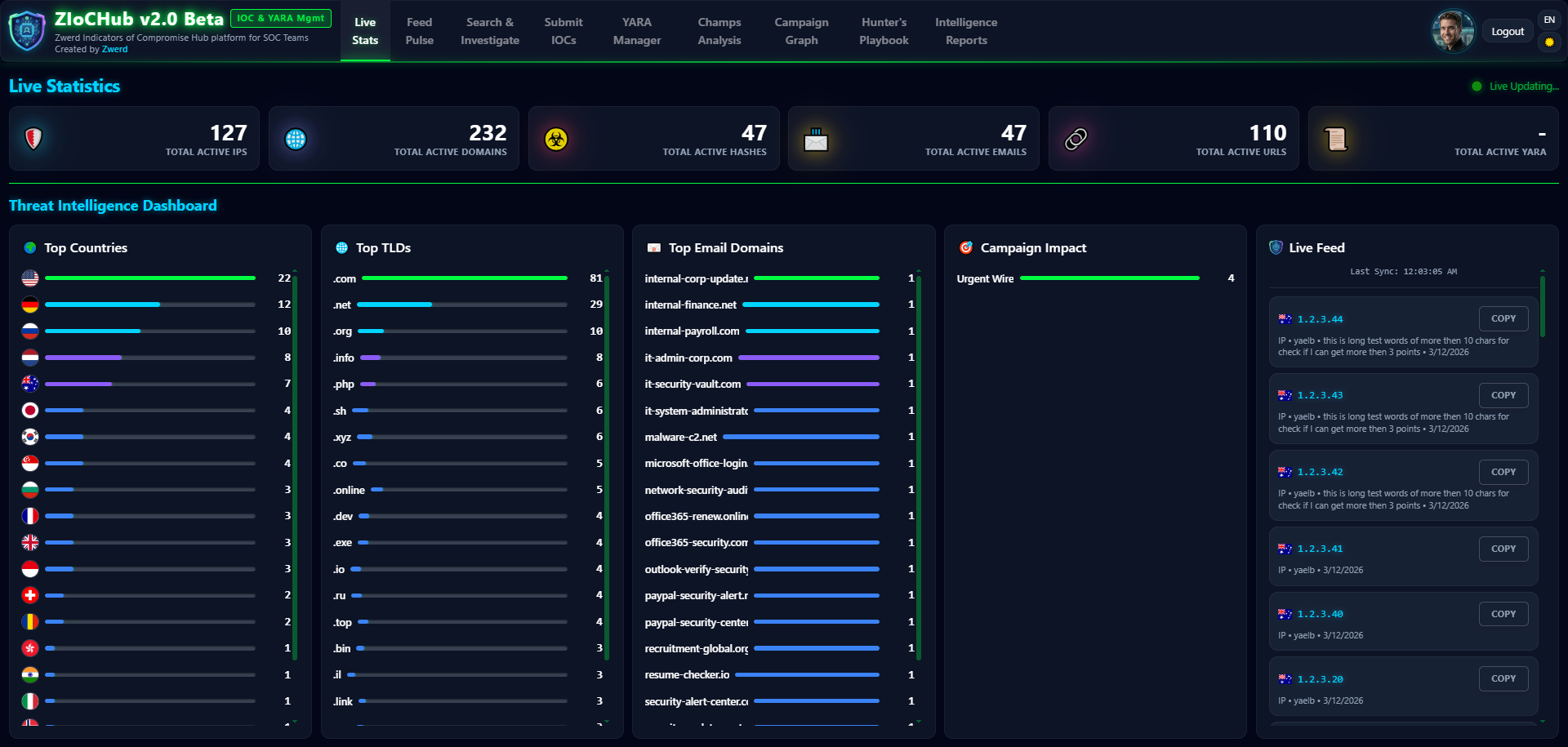Click the envelope icon in Total Active Emails card
Screen dimensions: 1568x747
point(816,140)
